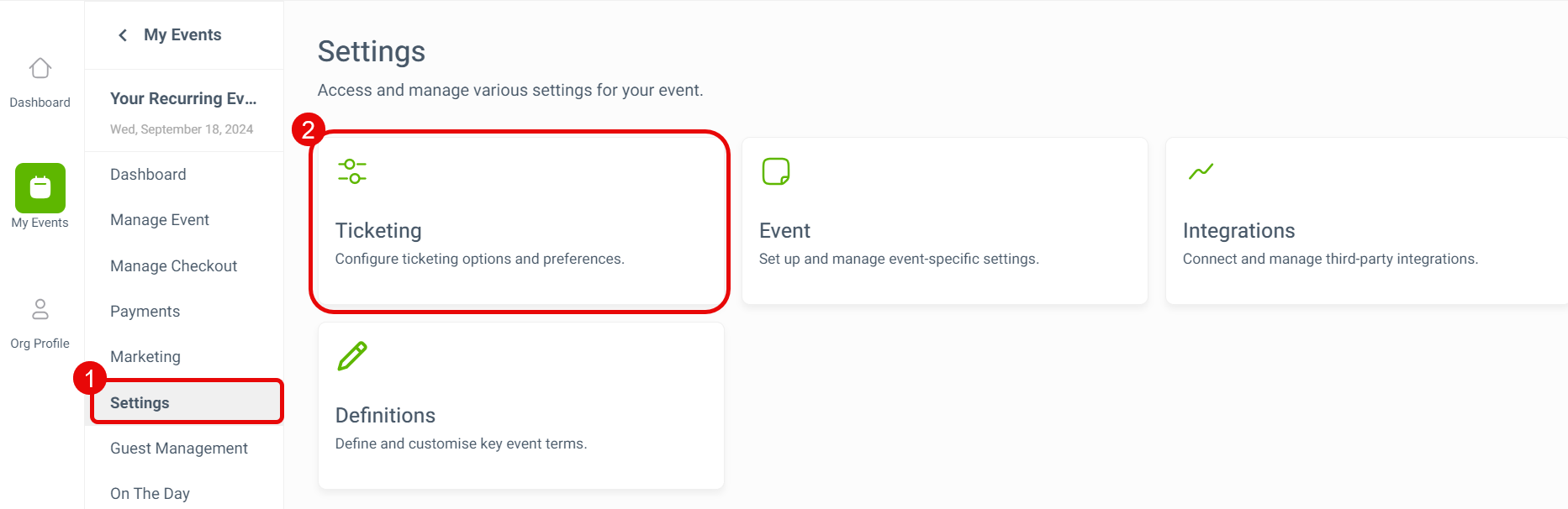Click the Integrations trend line icon
This screenshot has width=1568, height=509.
click(1201, 171)
